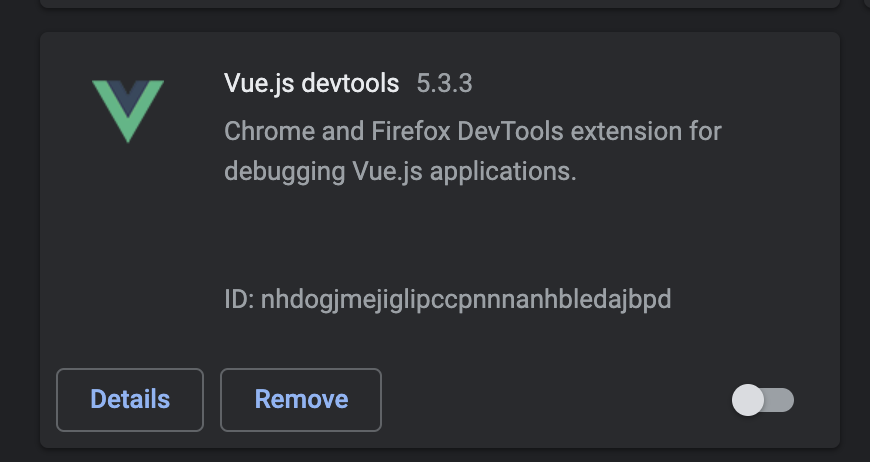Click the green Vue.js logo icon
Screen dimensions: 870x462
coord(128,111)
